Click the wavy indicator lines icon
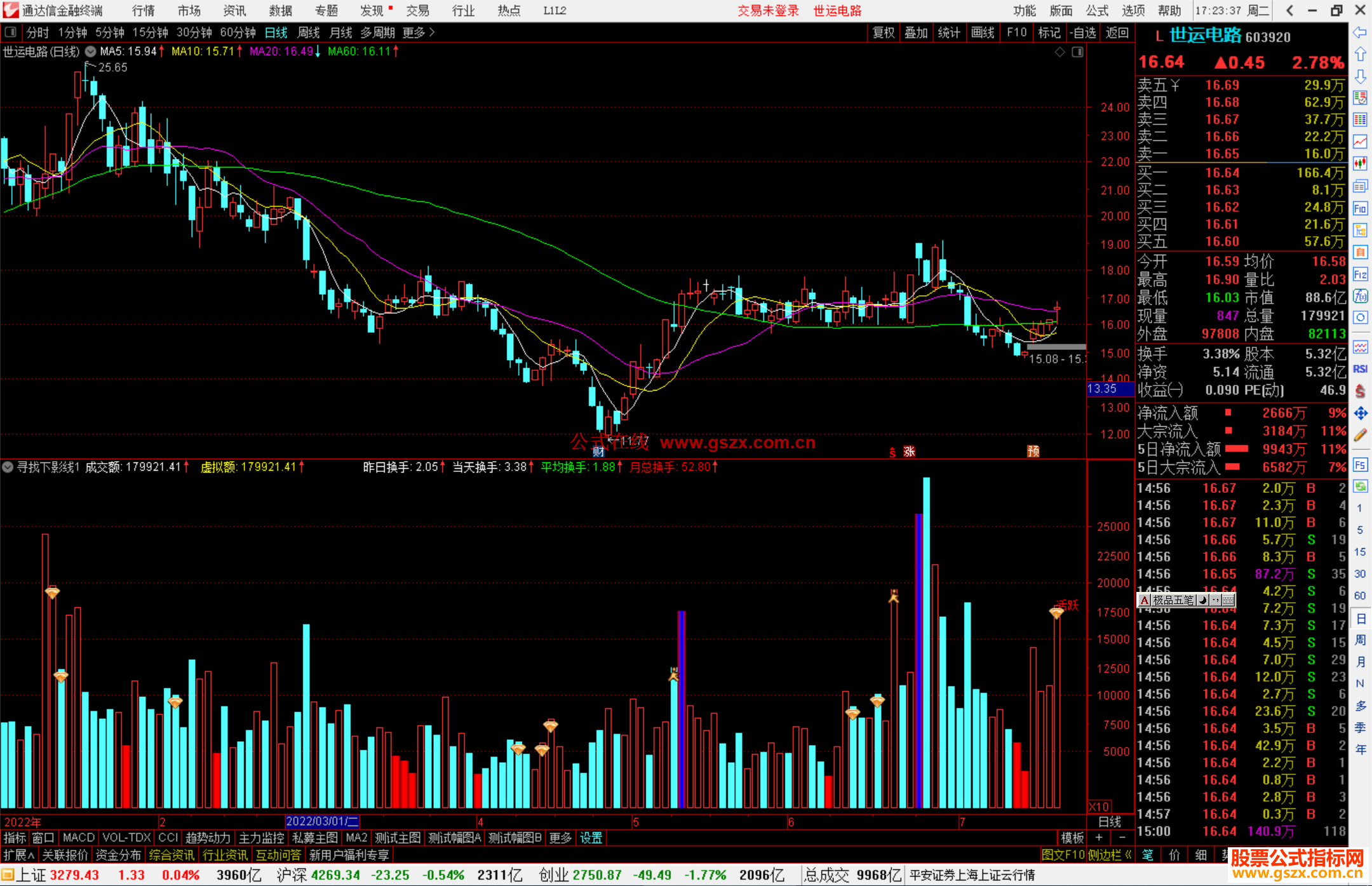Screen dimensions: 1372x886 [1360, 347]
